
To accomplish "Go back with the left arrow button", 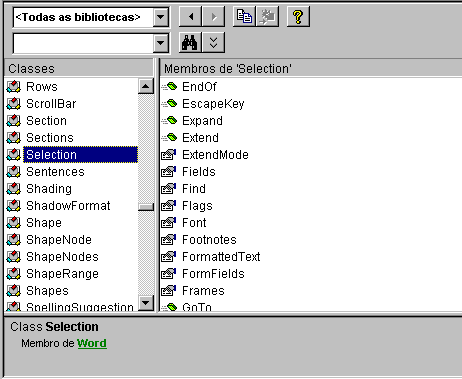I will coord(190,16).
